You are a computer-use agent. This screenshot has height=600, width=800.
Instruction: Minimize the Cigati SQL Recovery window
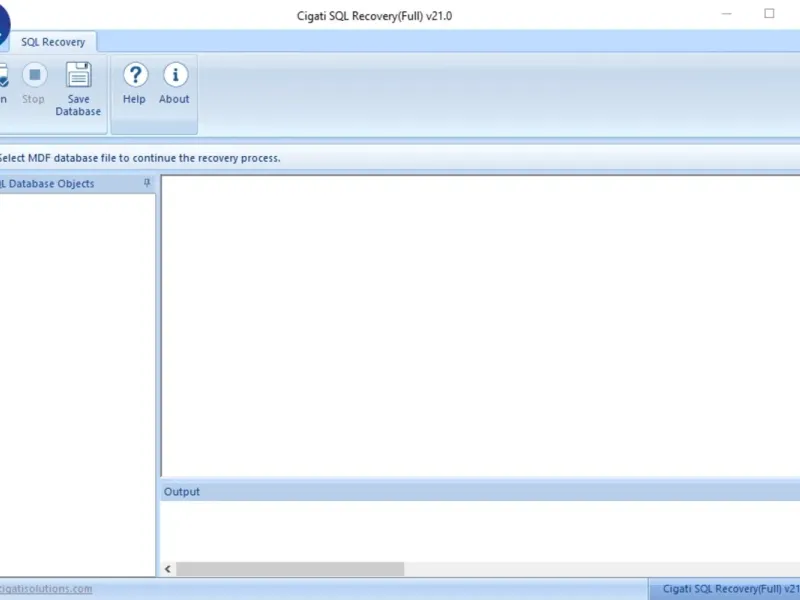coord(727,14)
